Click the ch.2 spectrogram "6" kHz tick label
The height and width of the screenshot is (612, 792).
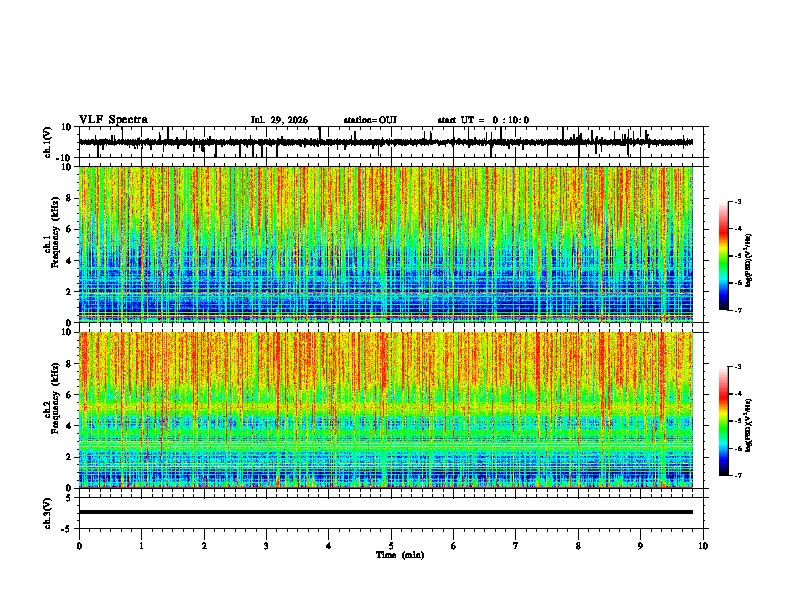(x=69, y=395)
